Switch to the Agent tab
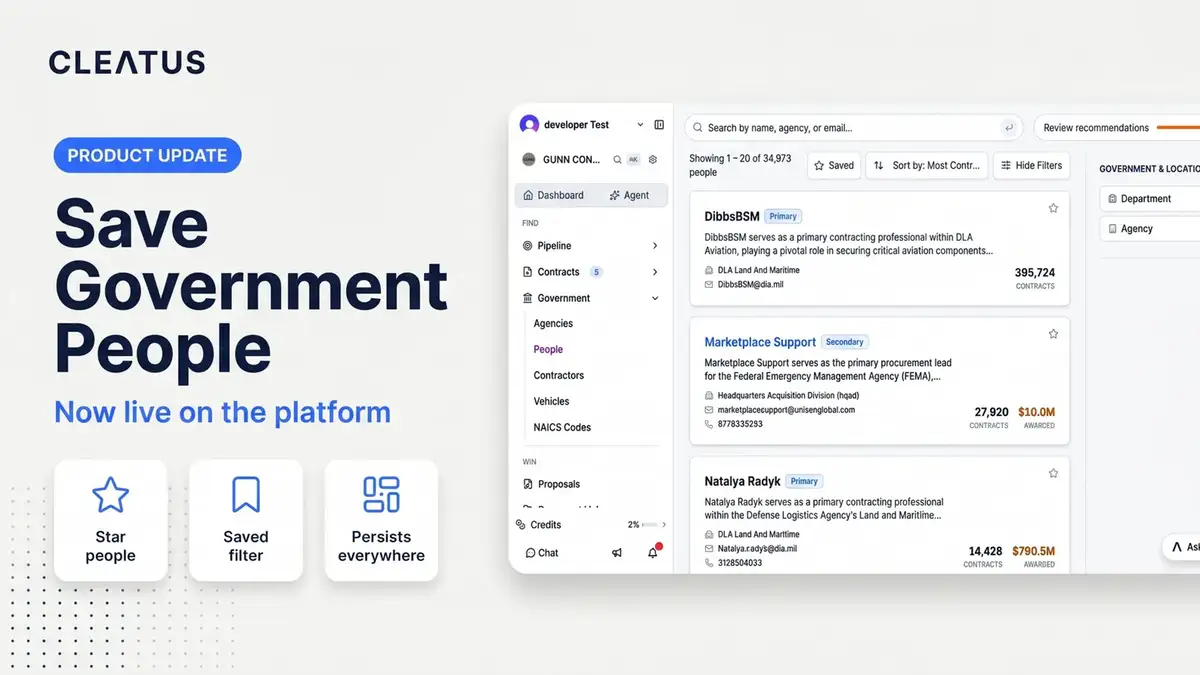The height and width of the screenshot is (675, 1200). (628, 195)
